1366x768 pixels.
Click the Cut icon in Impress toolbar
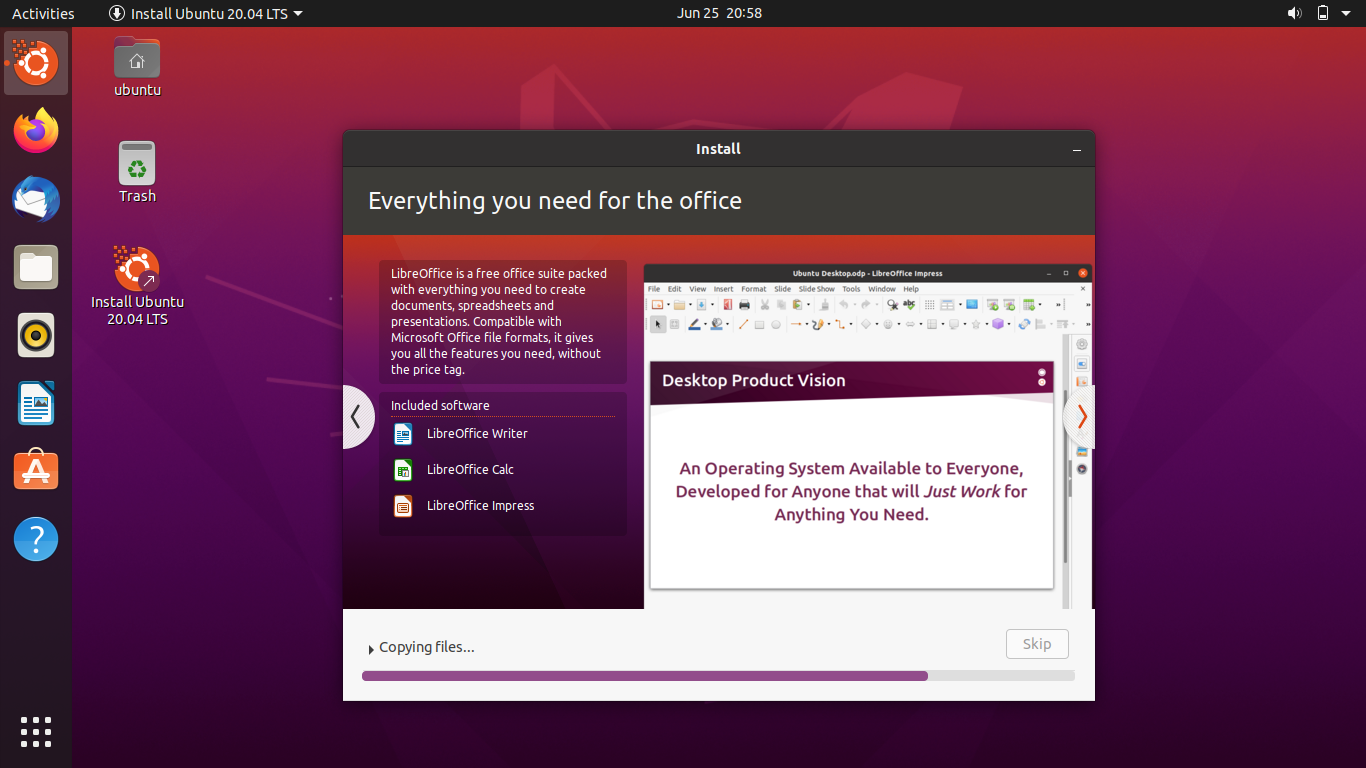(x=764, y=304)
